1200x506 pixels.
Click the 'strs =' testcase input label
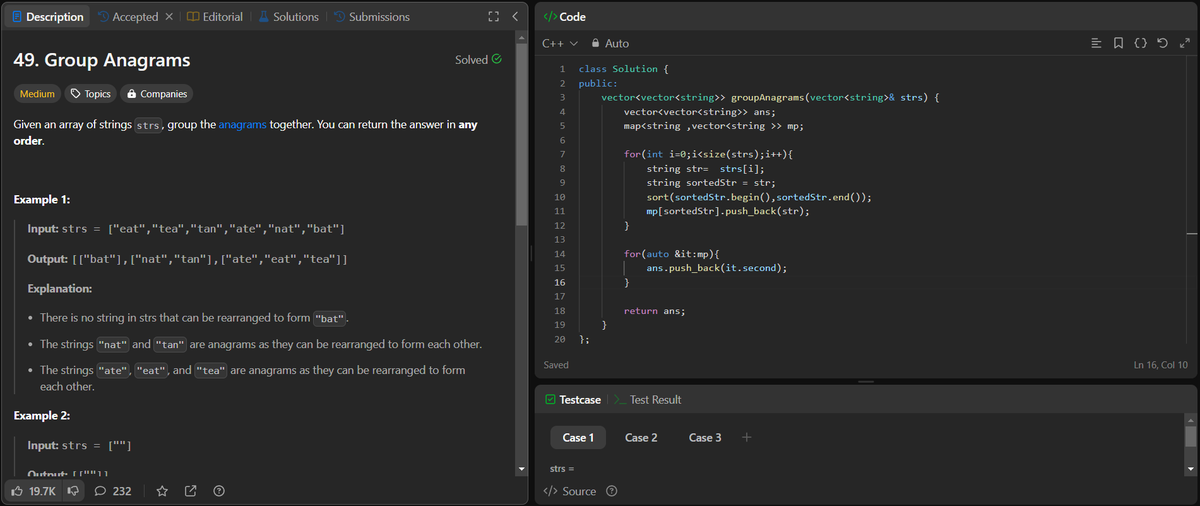(x=562, y=469)
